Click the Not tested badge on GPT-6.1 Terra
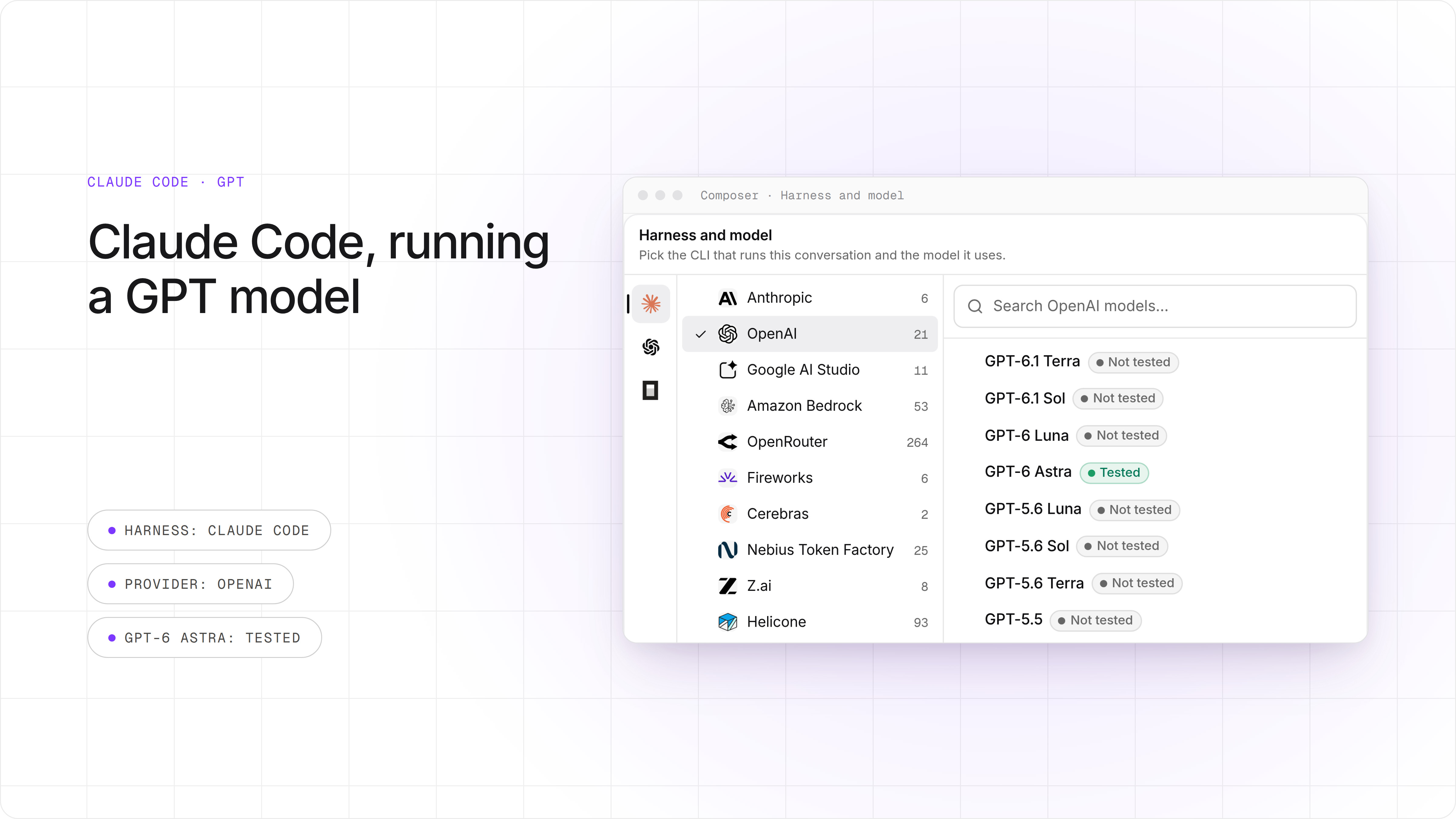This screenshot has width=1456, height=819. [1133, 362]
